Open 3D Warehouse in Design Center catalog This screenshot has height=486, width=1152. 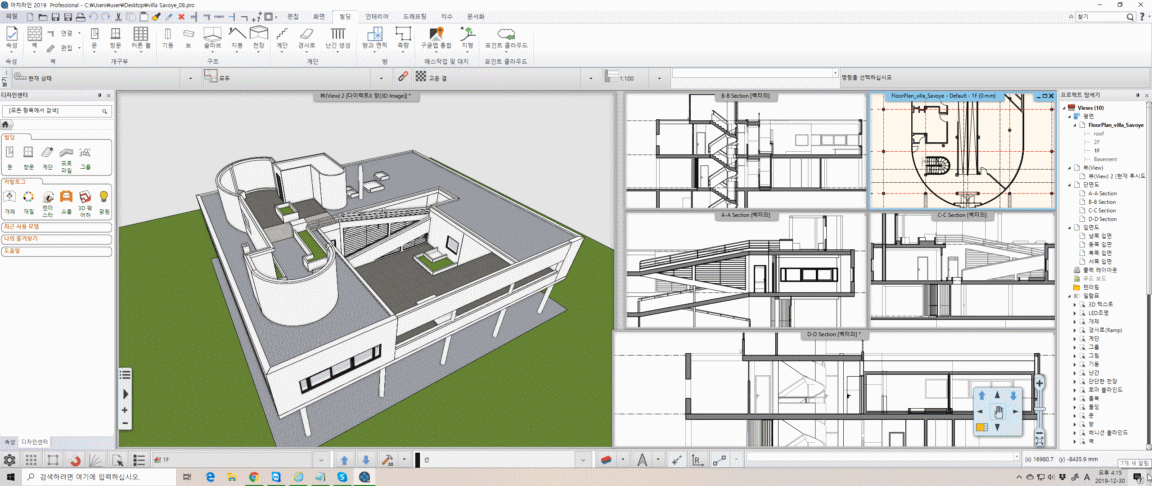[84, 202]
